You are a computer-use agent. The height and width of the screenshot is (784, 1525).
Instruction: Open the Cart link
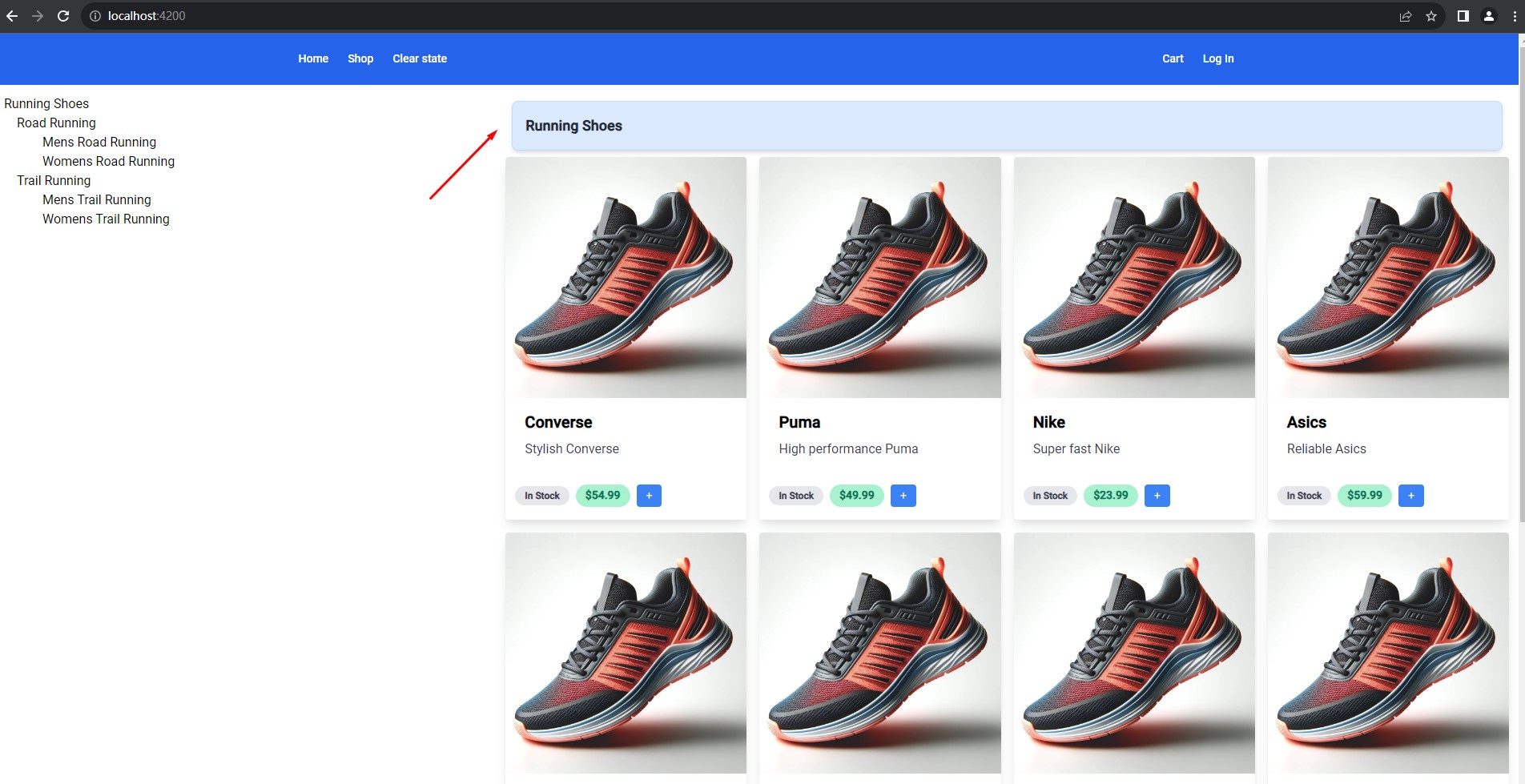point(1173,58)
